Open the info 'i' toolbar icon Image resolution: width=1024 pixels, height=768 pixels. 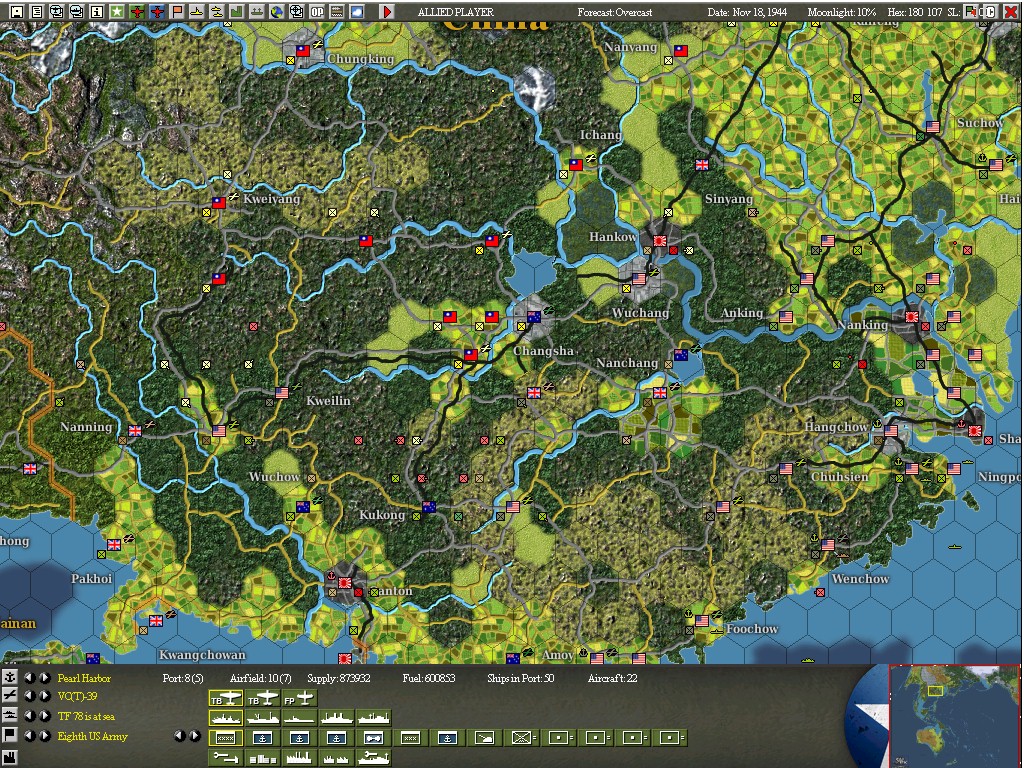tap(97, 12)
